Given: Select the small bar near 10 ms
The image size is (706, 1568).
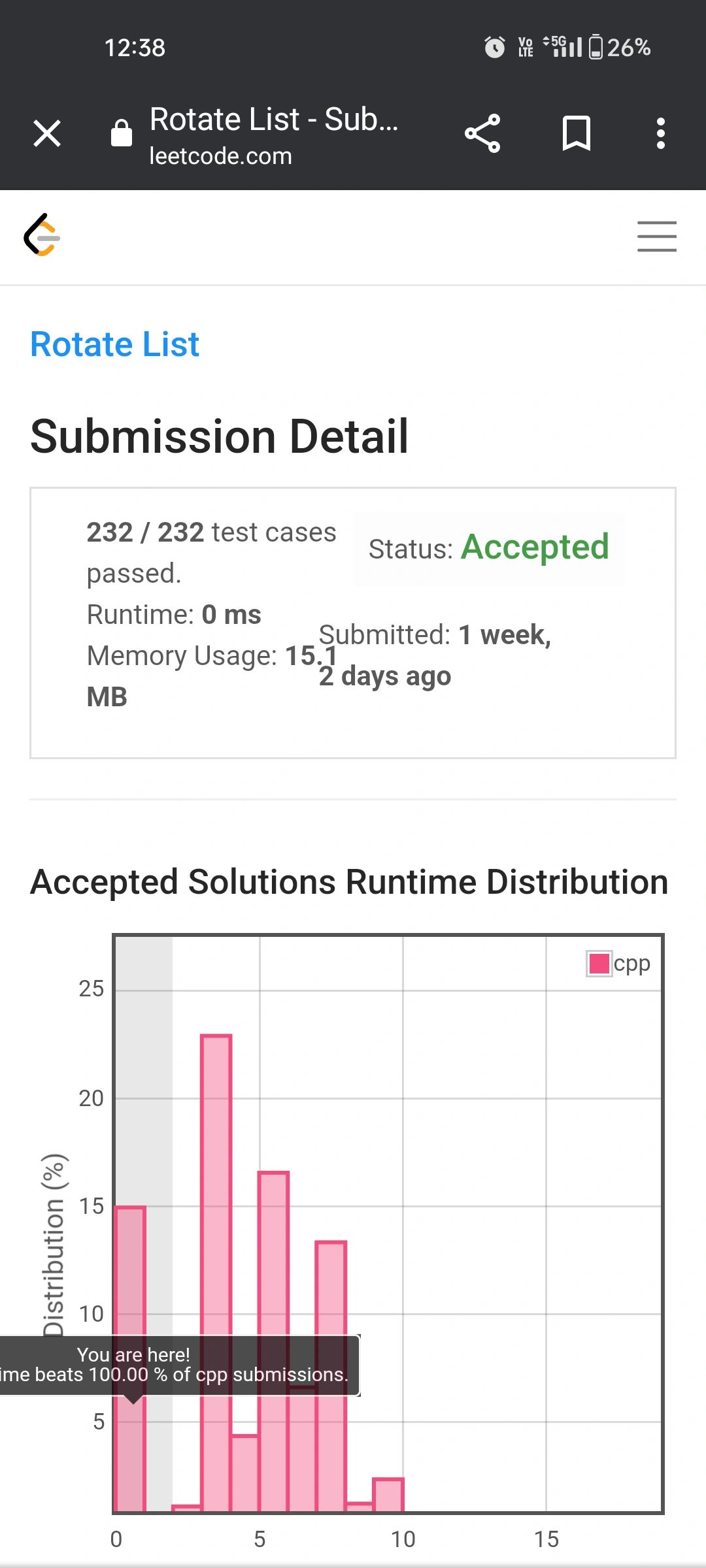Looking at the screenshot, I should pyautogui.click(x=388, y=1495).
